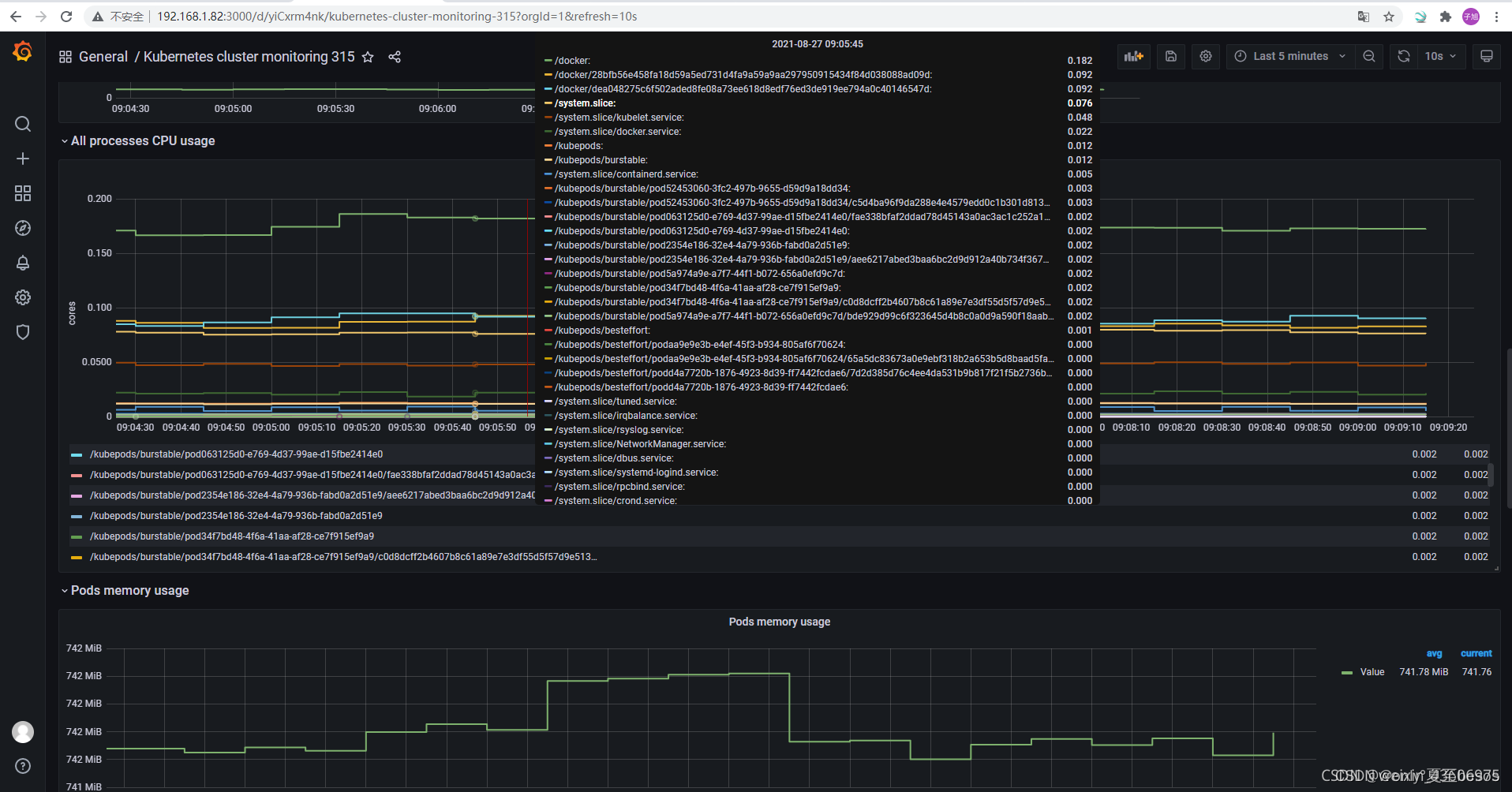The image size is (1512, 792).
Task: Open the user profile avatar
Action: click(23, 732)
